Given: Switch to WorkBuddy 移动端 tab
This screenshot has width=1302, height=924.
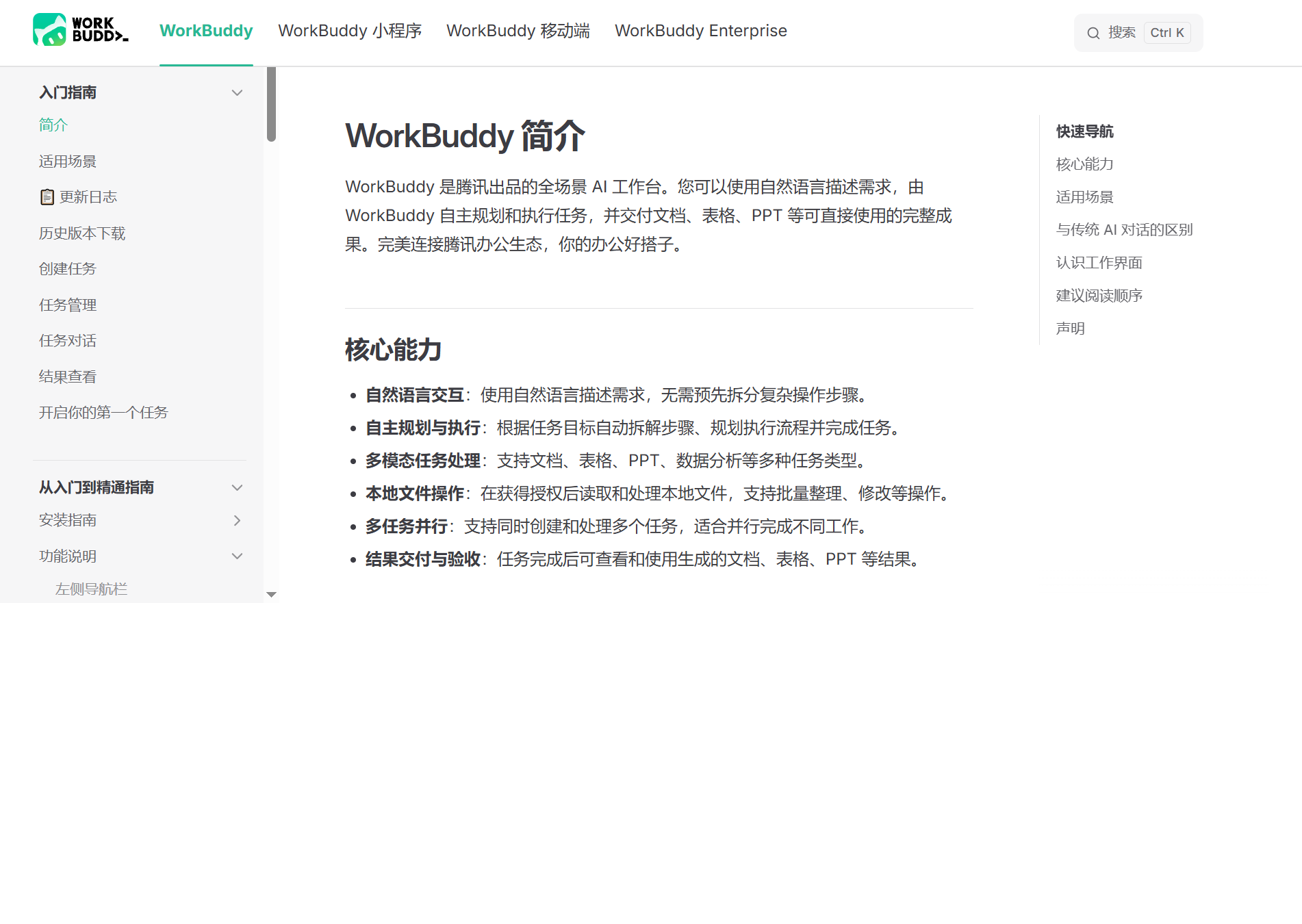Looking at the screenshot, I should click(x=518, y=31).
